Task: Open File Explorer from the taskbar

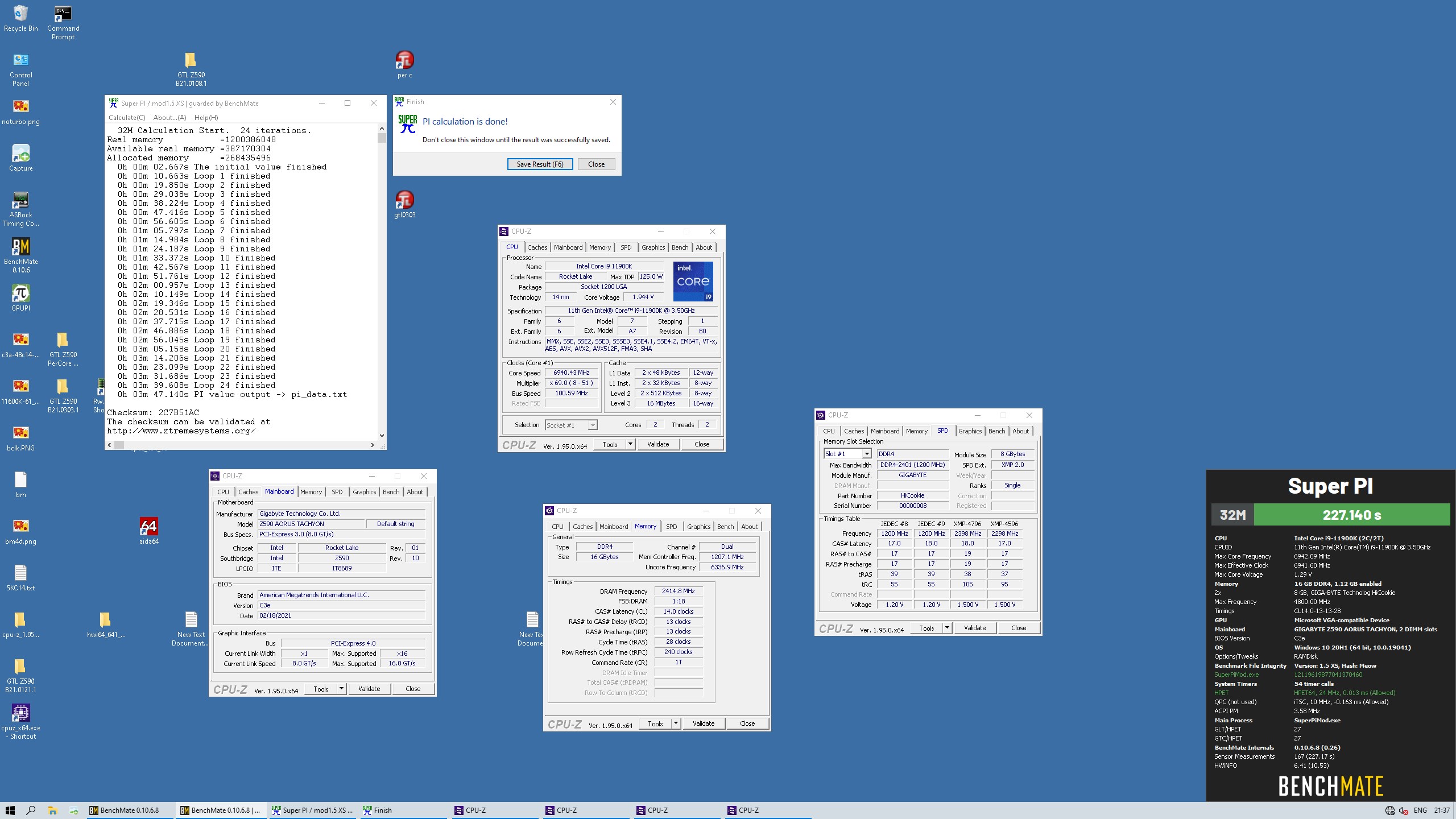Action: click(x=52, y=810)
